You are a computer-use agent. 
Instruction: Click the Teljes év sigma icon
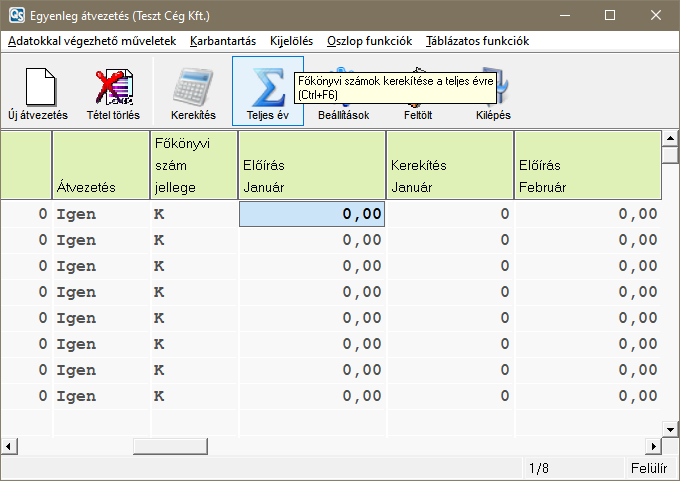267,90
